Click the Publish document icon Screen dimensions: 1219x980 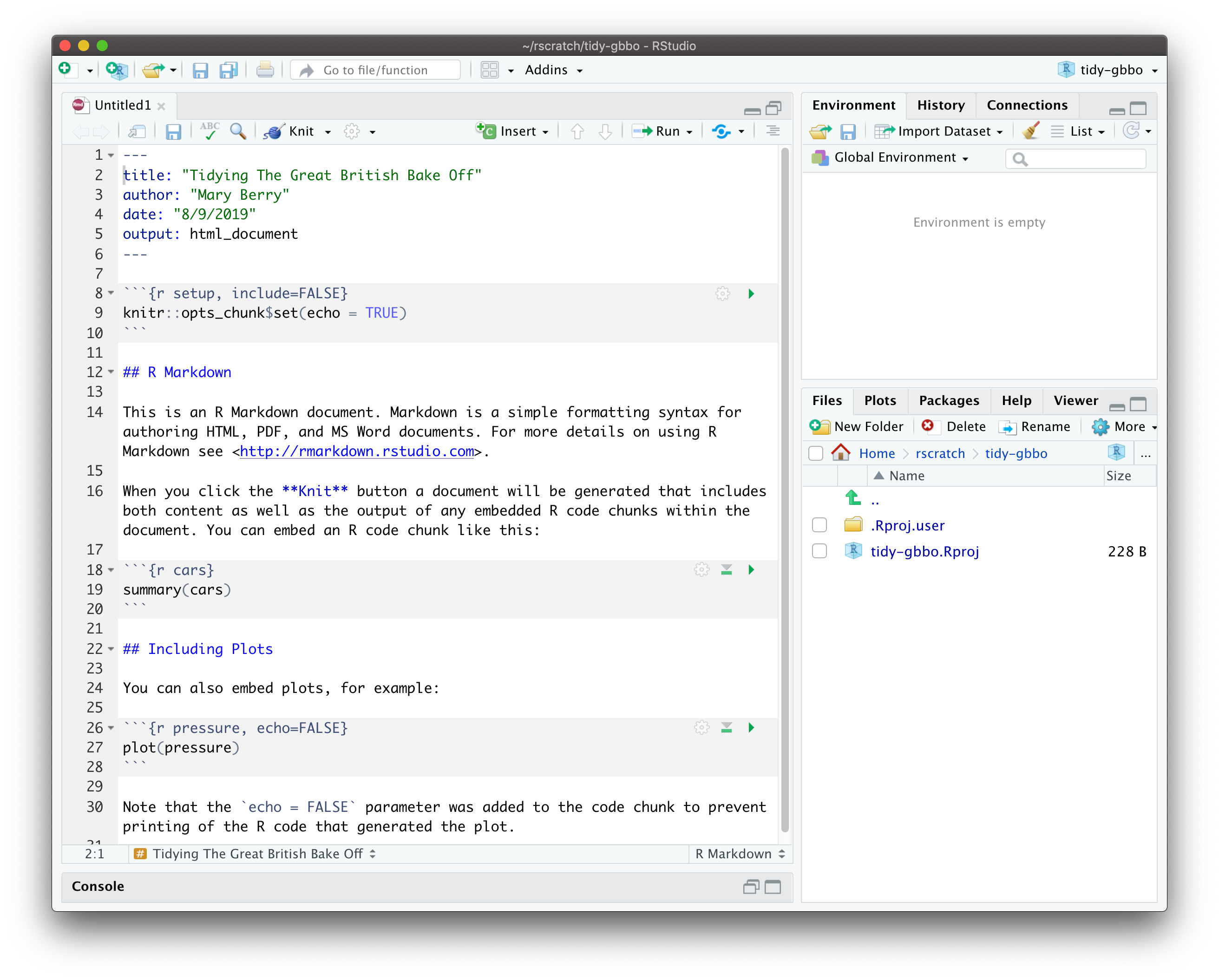[721, 132]
